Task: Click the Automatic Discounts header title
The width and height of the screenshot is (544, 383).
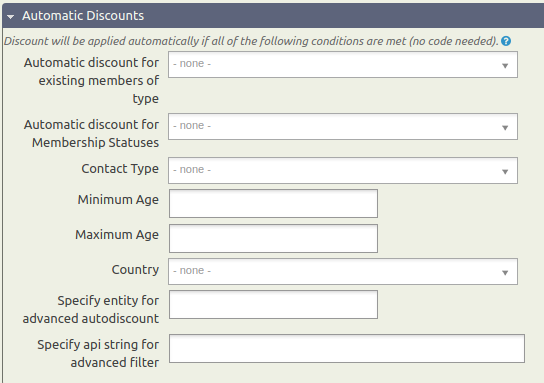Action: pyautogui.click(x=83, y=16)
